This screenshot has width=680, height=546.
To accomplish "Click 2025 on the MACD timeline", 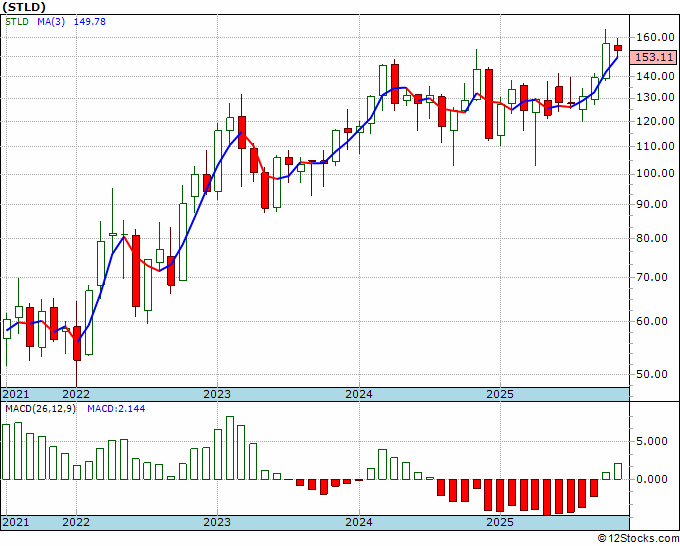I will (x=500, y=522).
